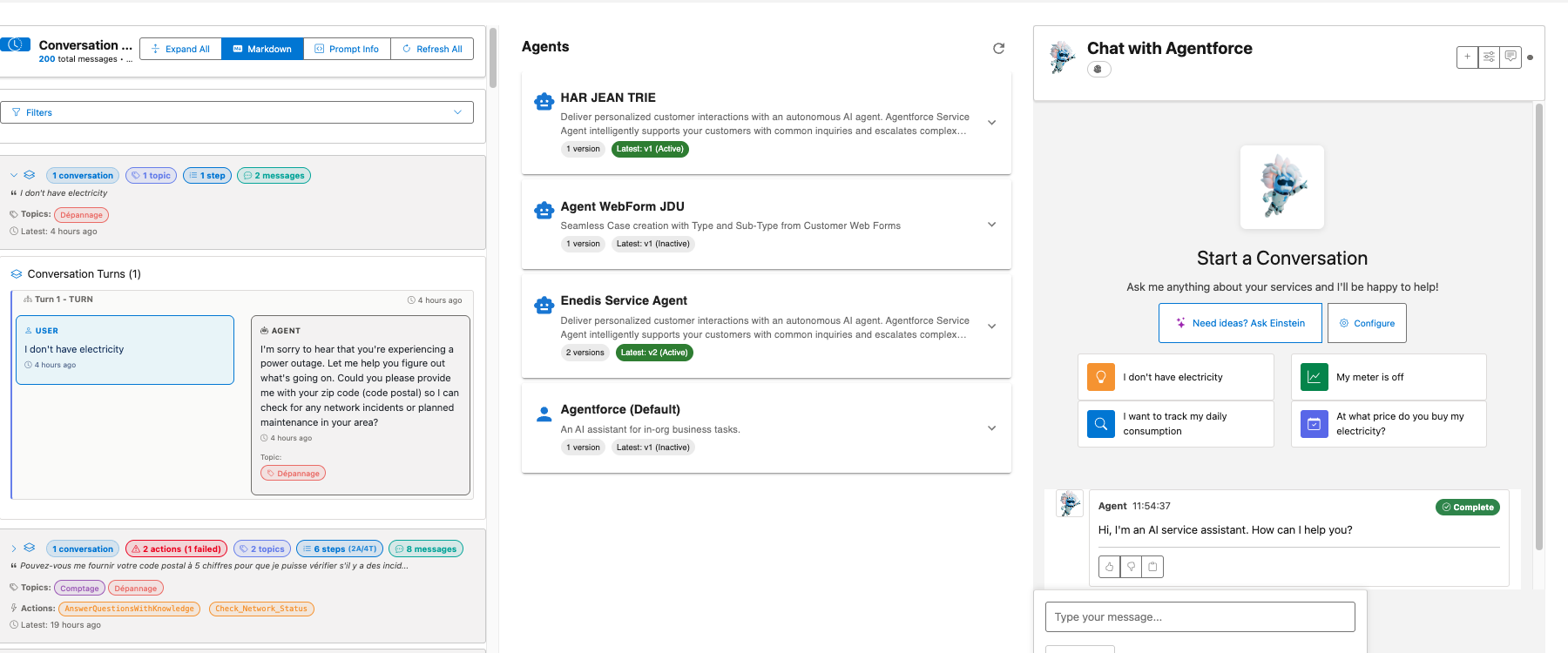Start a new chat with plus icon
Viewport: 1568px width, 653px height.
point(1467,57)
